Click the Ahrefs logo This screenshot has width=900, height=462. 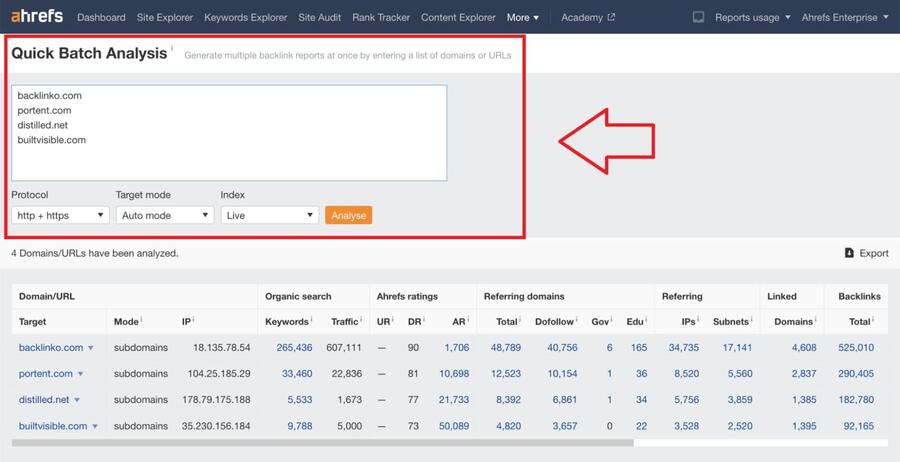pyautogui.click(x=37, y=16)
